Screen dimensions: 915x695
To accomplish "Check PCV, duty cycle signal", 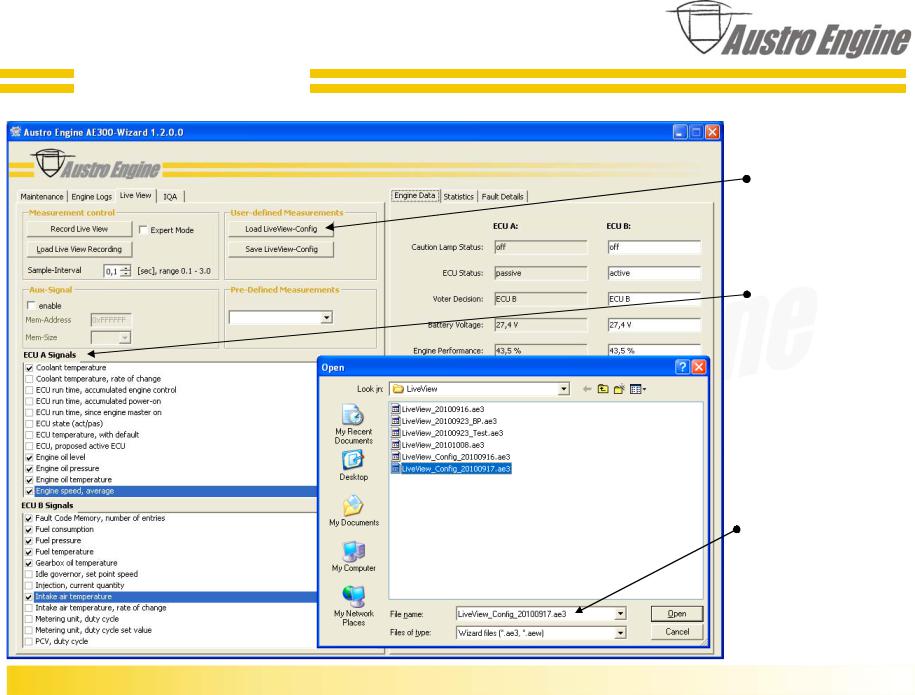I will tap(29, 642).
